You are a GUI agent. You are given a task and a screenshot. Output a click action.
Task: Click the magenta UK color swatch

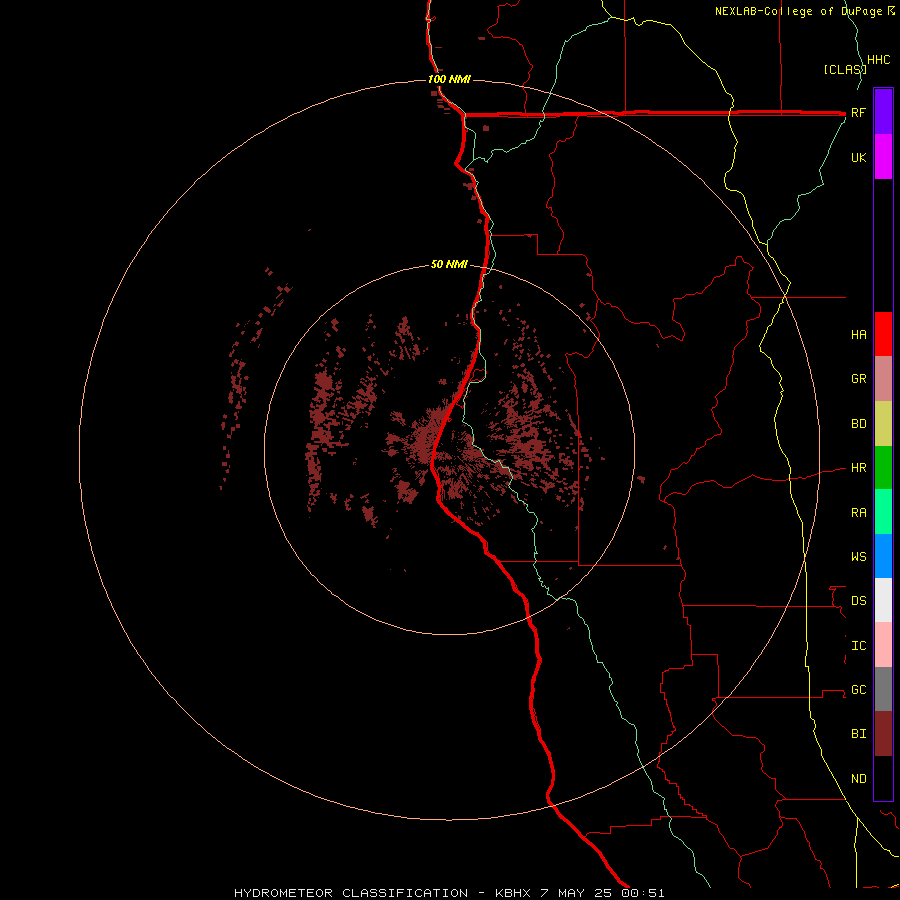(x=883, y=156)
